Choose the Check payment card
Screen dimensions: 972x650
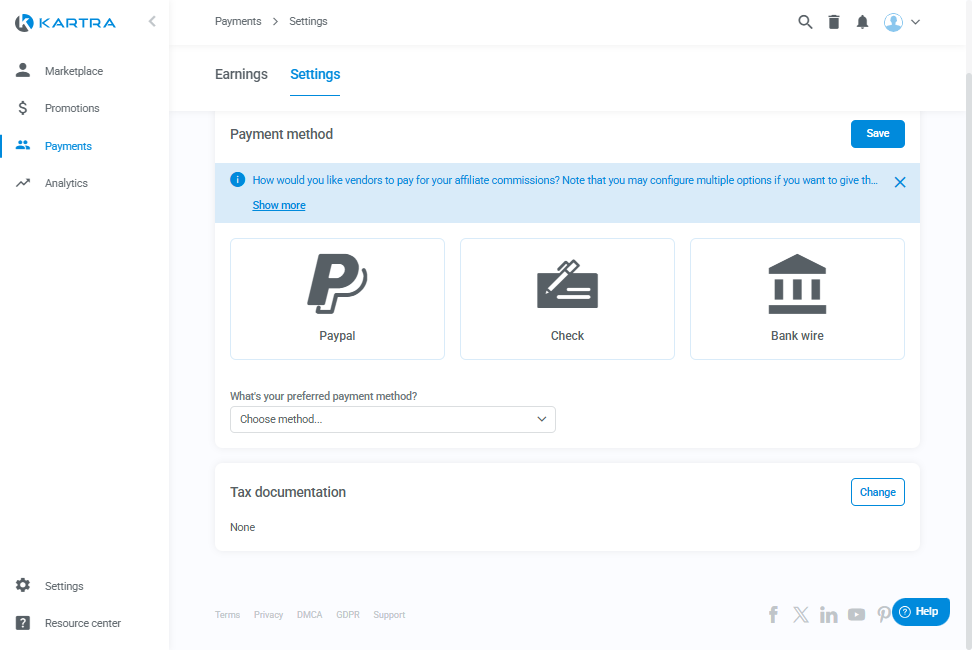[567, 299]
